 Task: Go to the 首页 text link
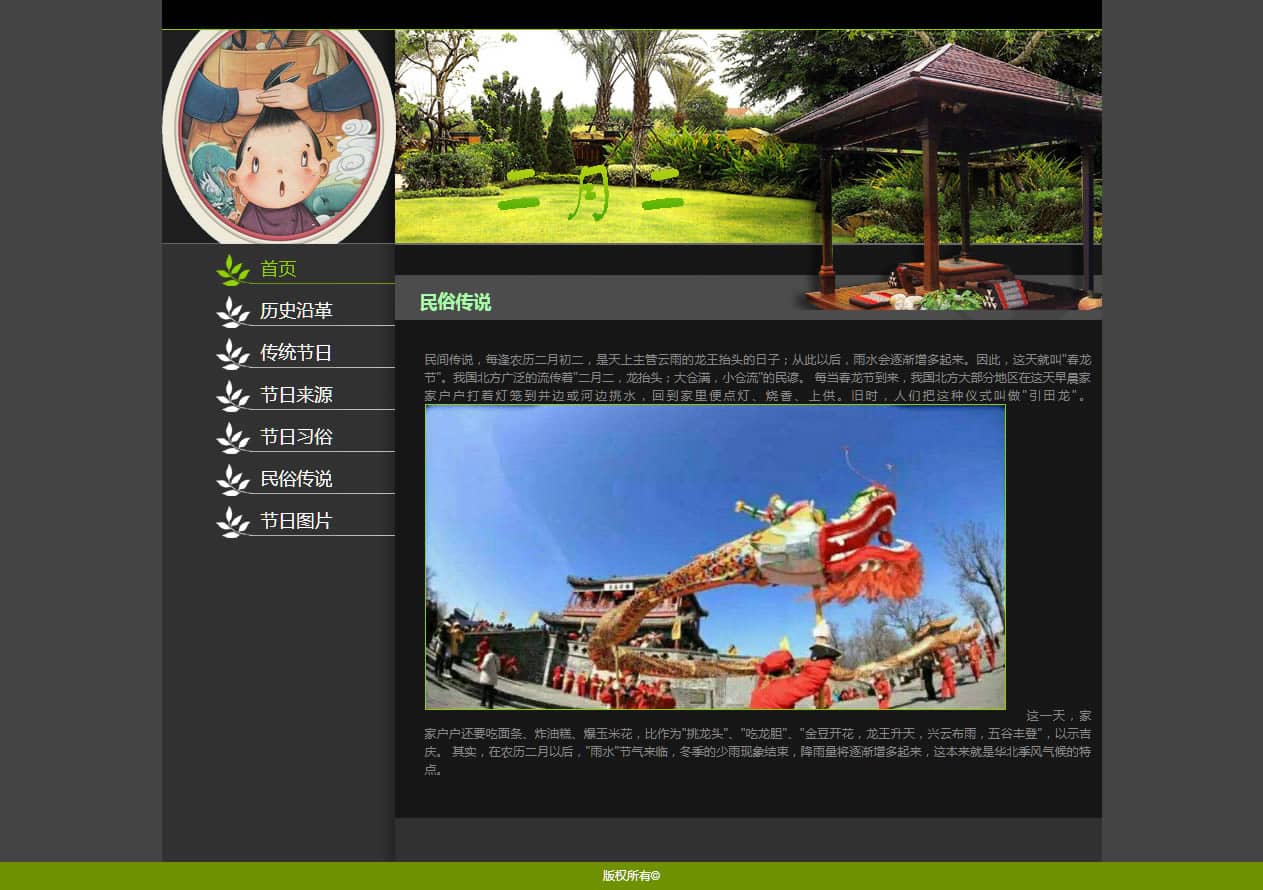(278, 269)
